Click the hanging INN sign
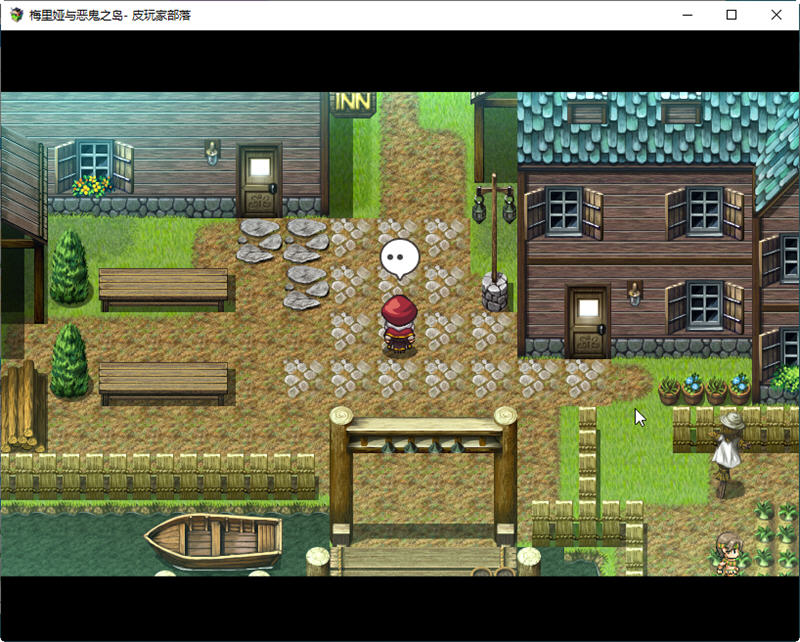The width and height of the screenshot is (800, 642). coord(354,102)
